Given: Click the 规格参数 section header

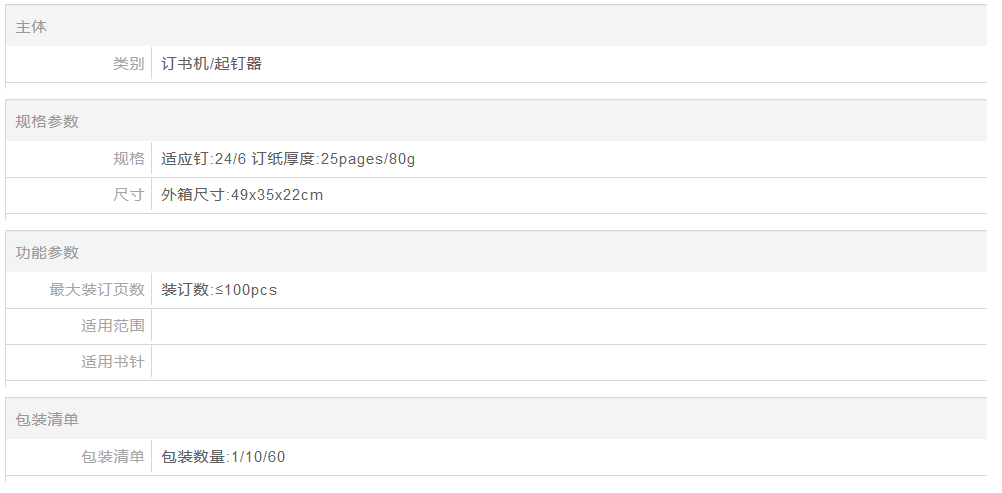Looking at the screenshot, I should pyautogui.click(x=47, y=122).
